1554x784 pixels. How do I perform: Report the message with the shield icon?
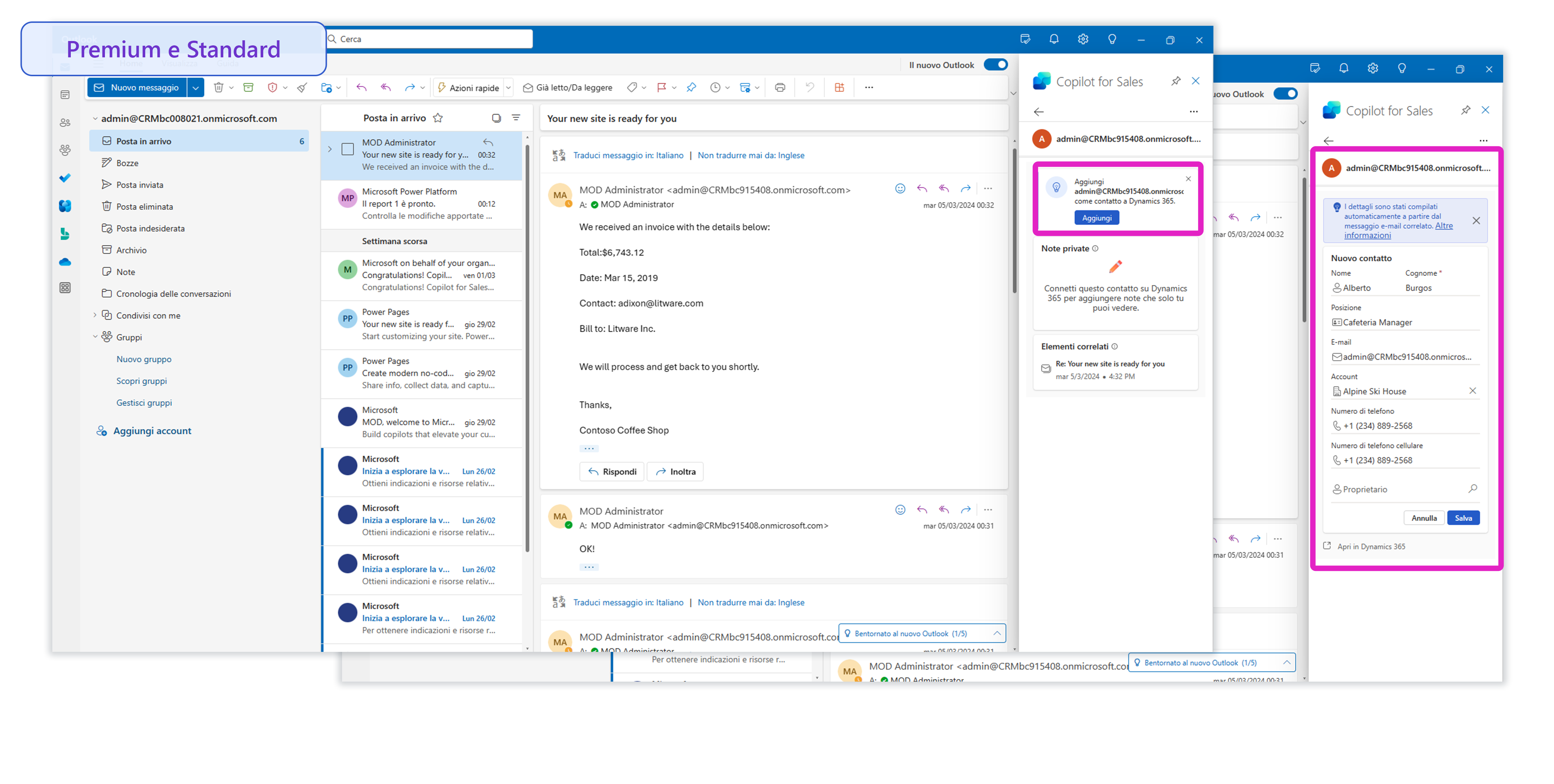point(273,87)
